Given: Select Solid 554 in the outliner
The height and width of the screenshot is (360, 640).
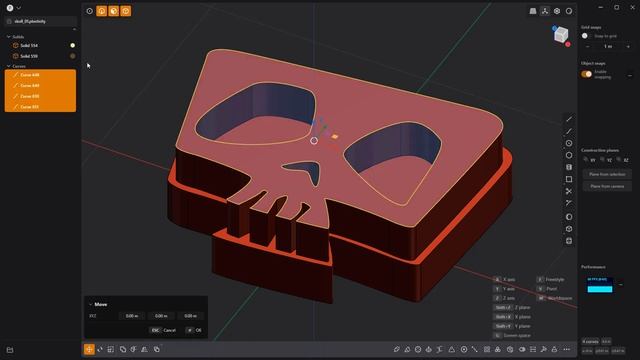Looking at the screenshot, I should [40, 45].
